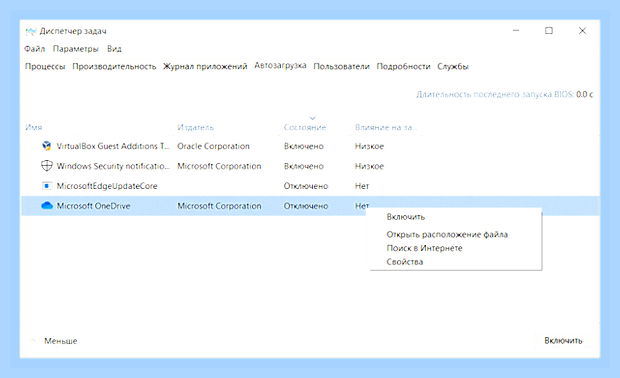Maximize the Диспетчер задач window
The image size is (620, 378).
click(549, 30)
